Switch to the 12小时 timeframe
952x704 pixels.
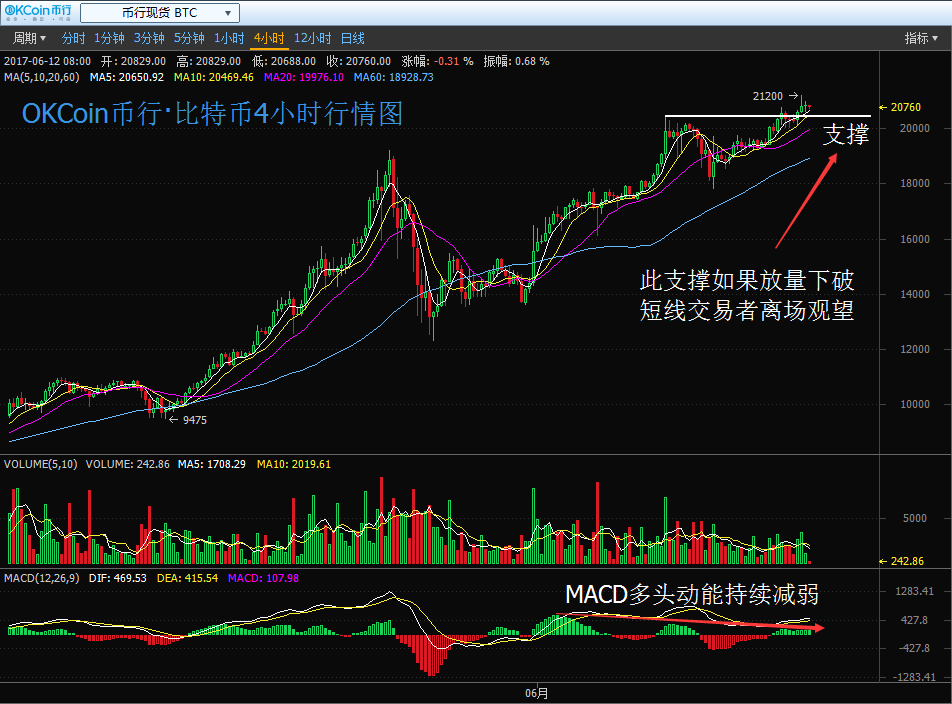(312, 38)
